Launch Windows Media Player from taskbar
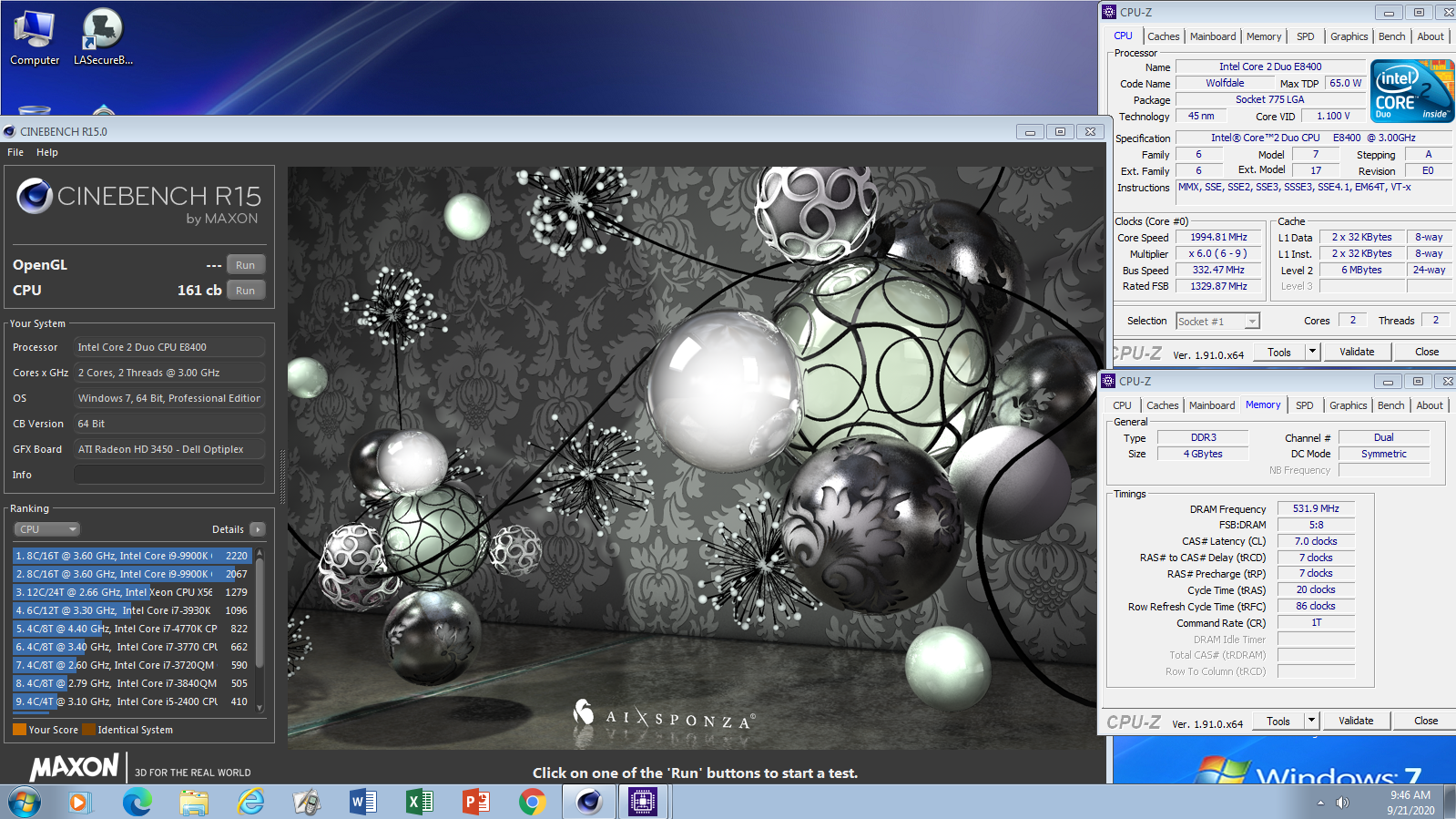1456x819 pixels. point(81,803)
